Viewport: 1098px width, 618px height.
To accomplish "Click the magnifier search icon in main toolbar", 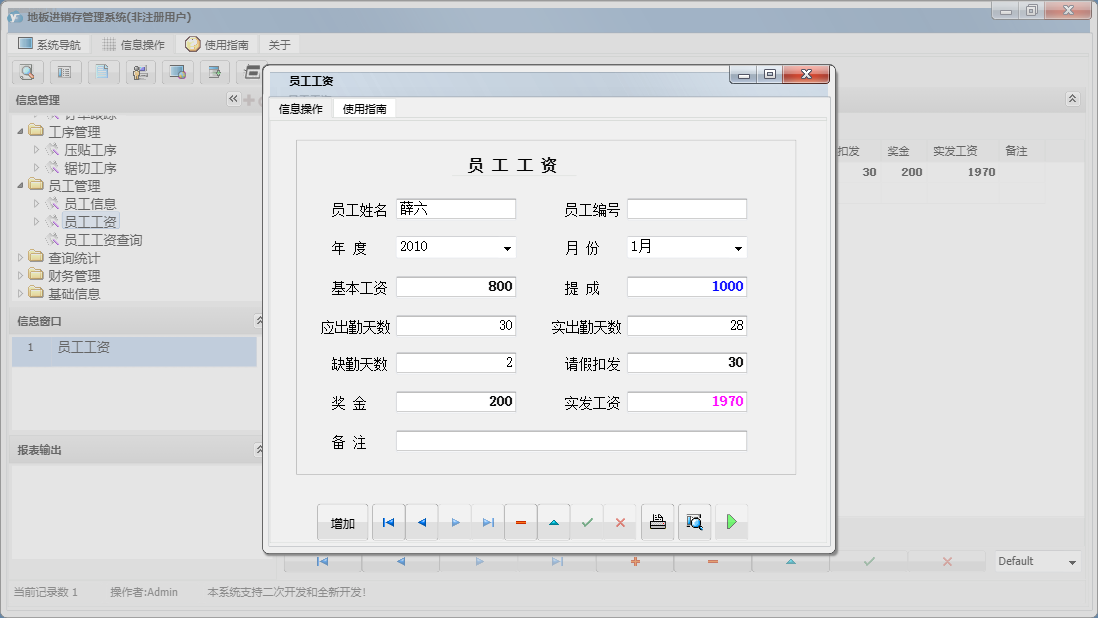I will tap(27, 72).
